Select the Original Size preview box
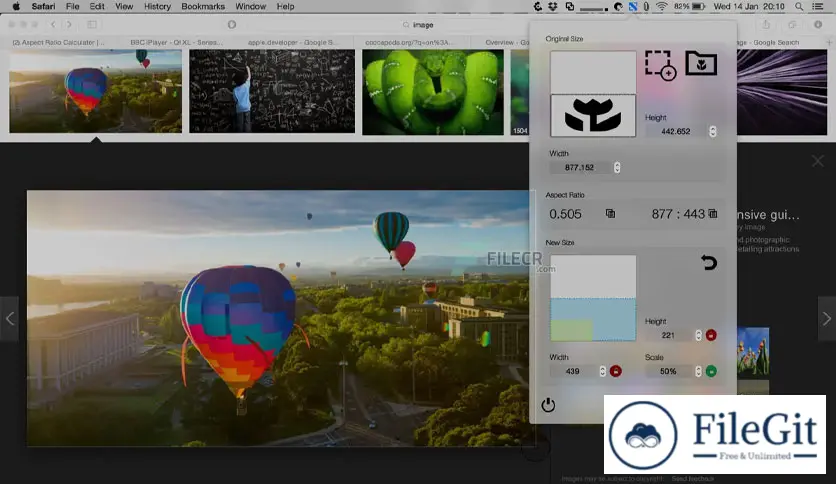Viewport: 836px width, 484px height. (x=593, y=94)
